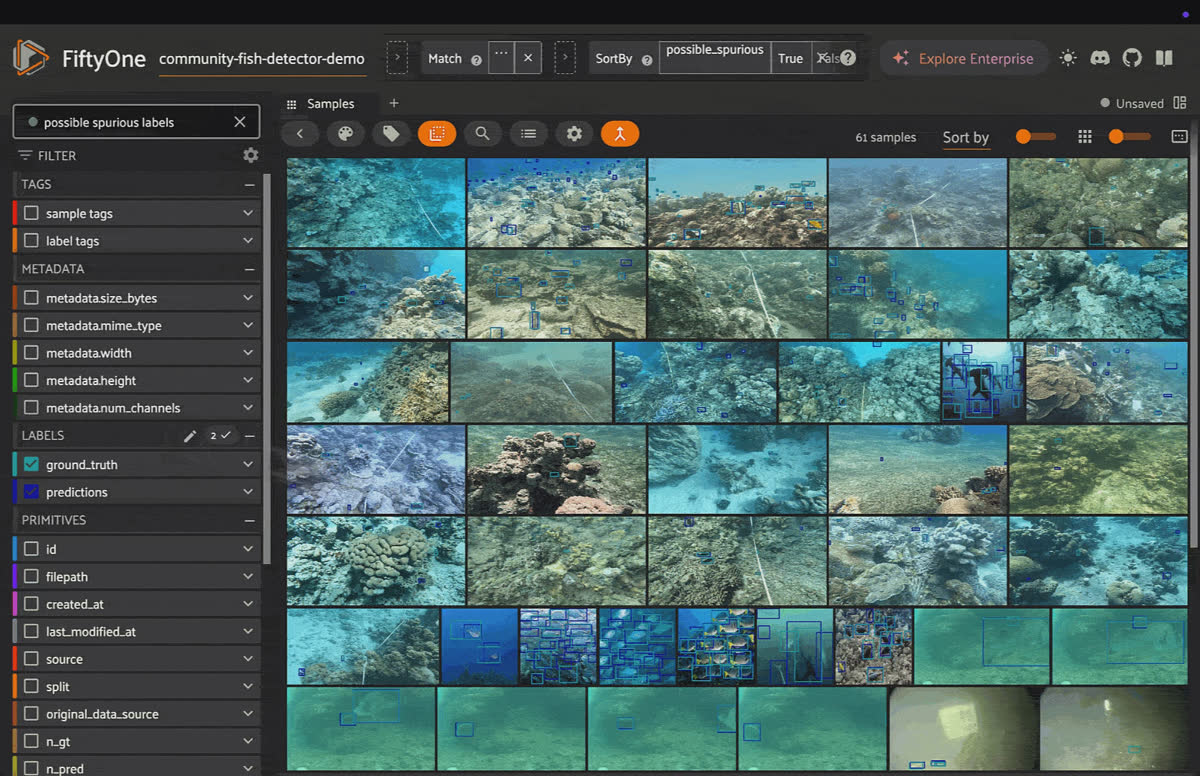Add a new panel tab with plus
The height and width of the screenshot is (776, 1200).
tap(394, 103)
